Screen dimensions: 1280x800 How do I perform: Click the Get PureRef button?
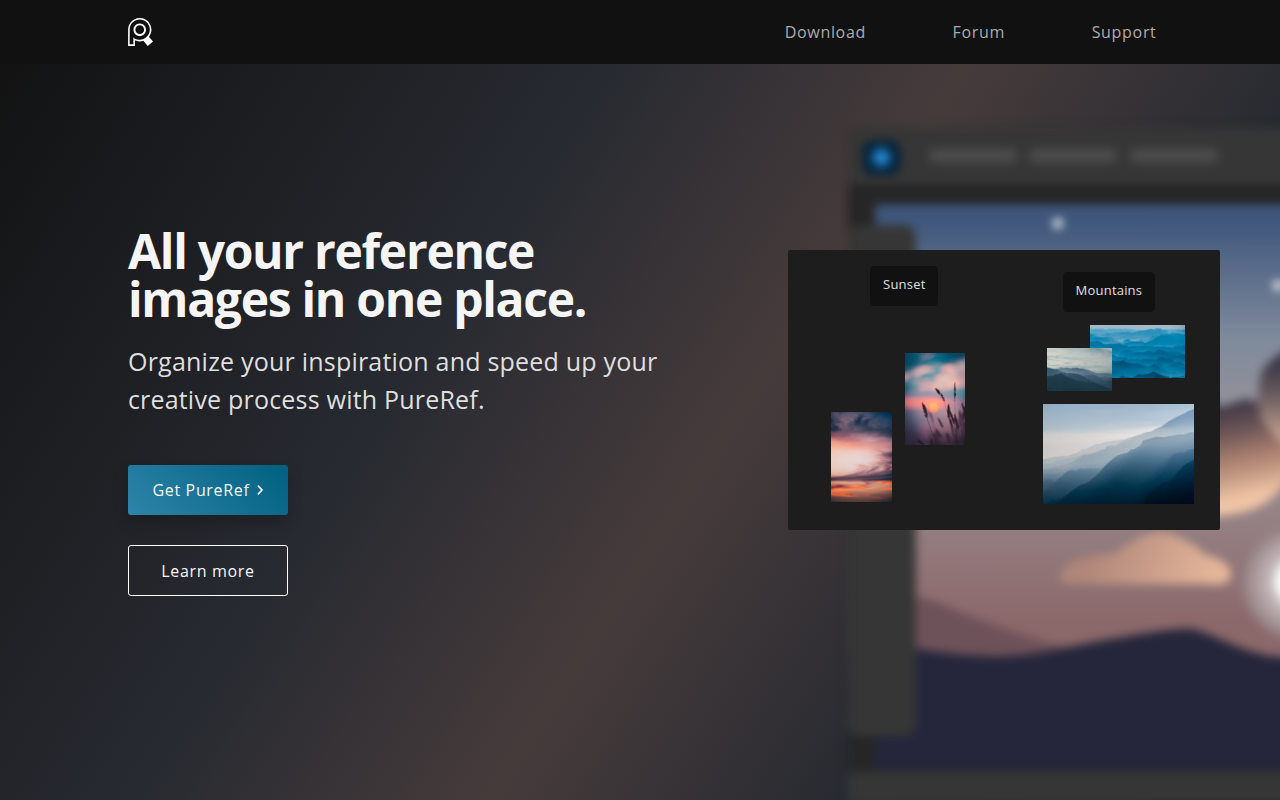pyautogui.click(x=208, y=490)
